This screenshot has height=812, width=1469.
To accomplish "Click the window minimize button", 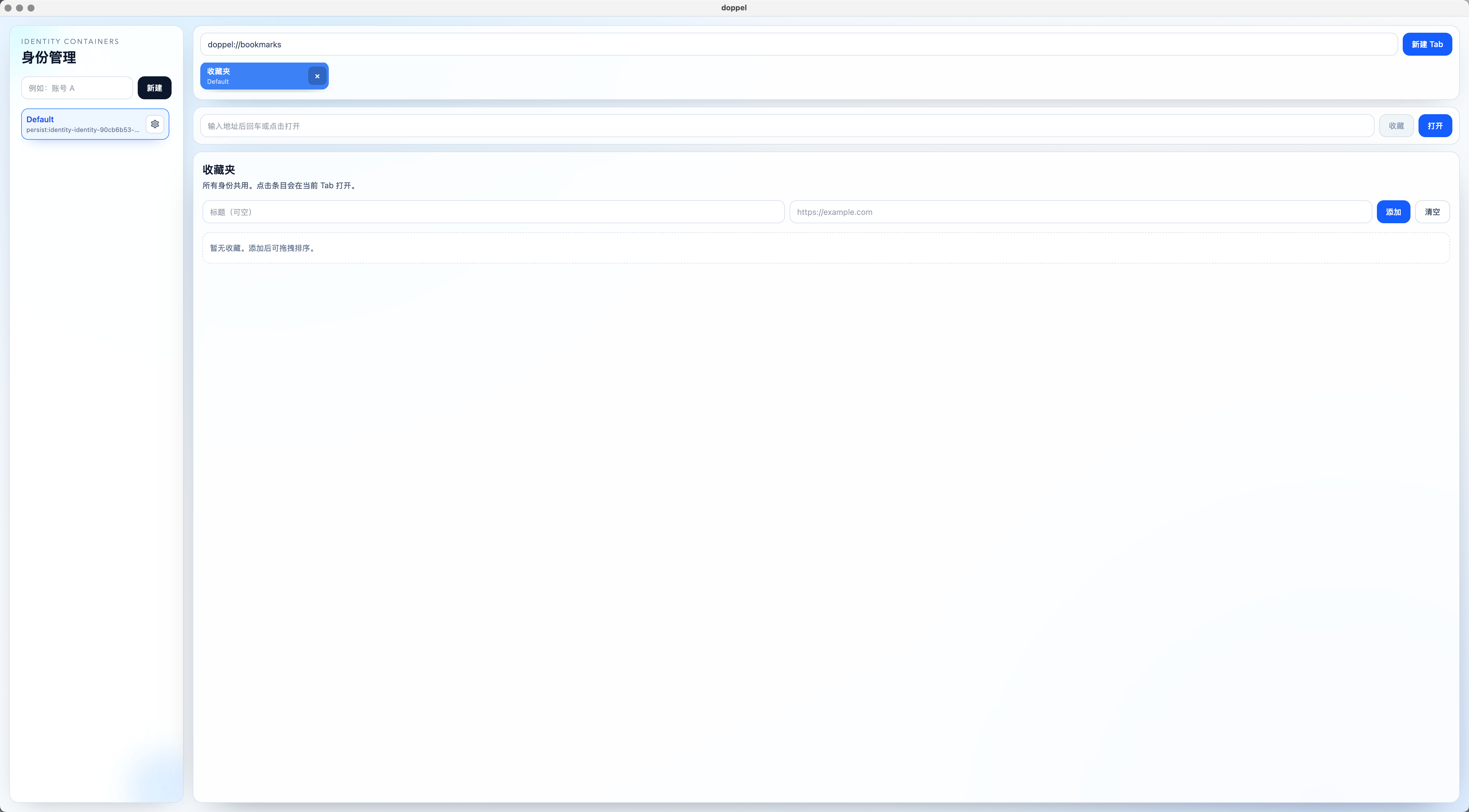I will tap(20, 7).
